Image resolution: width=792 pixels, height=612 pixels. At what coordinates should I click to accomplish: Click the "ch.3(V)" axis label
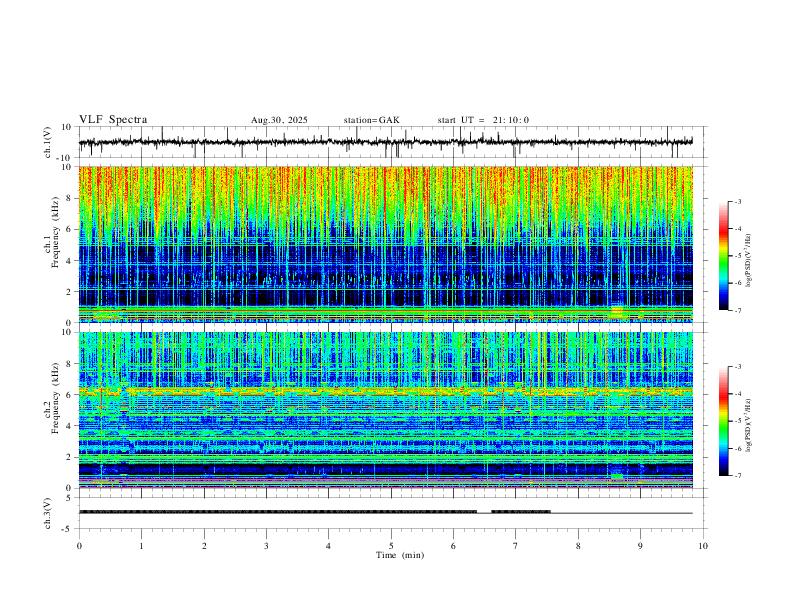[48, 513]
